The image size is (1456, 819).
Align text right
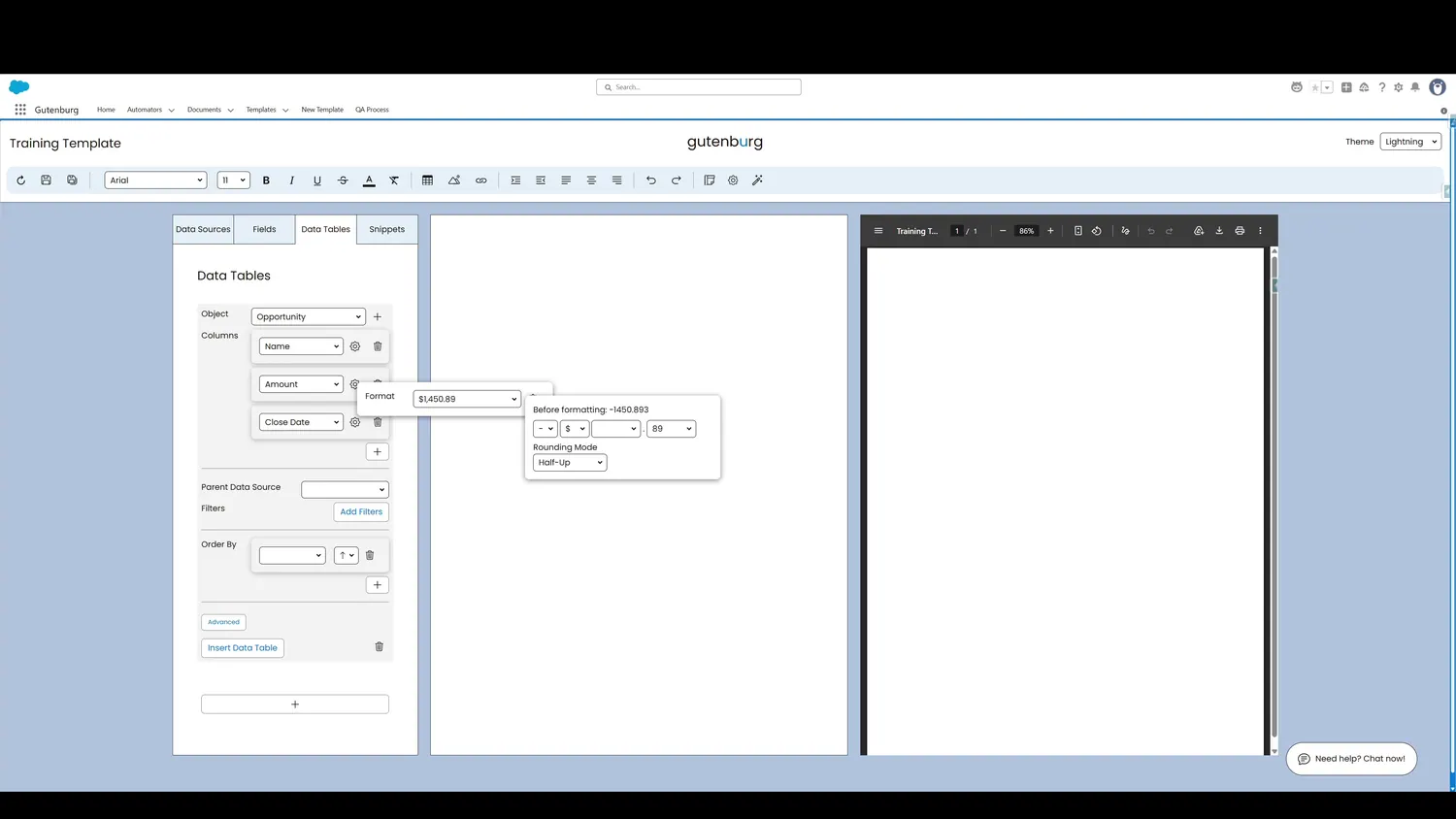(616, 180)
